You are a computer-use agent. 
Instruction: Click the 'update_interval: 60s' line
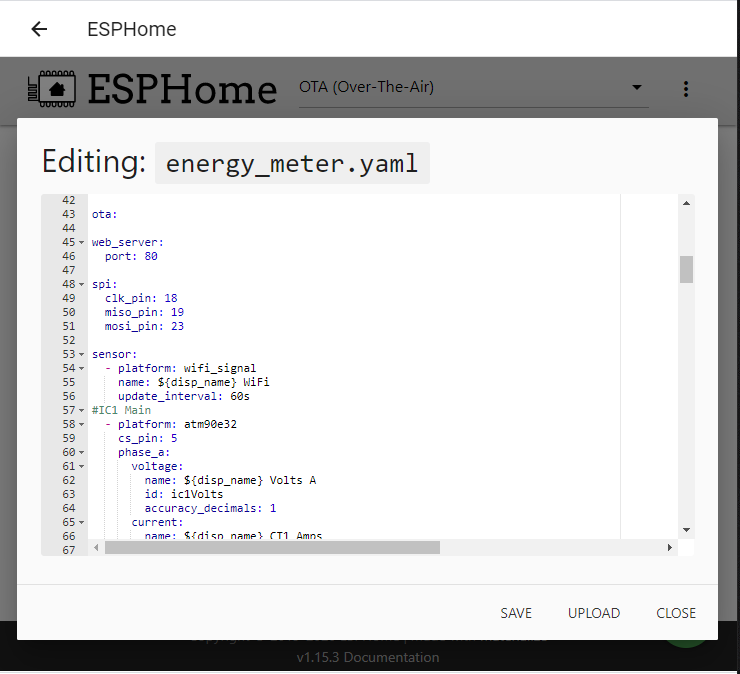184,396
